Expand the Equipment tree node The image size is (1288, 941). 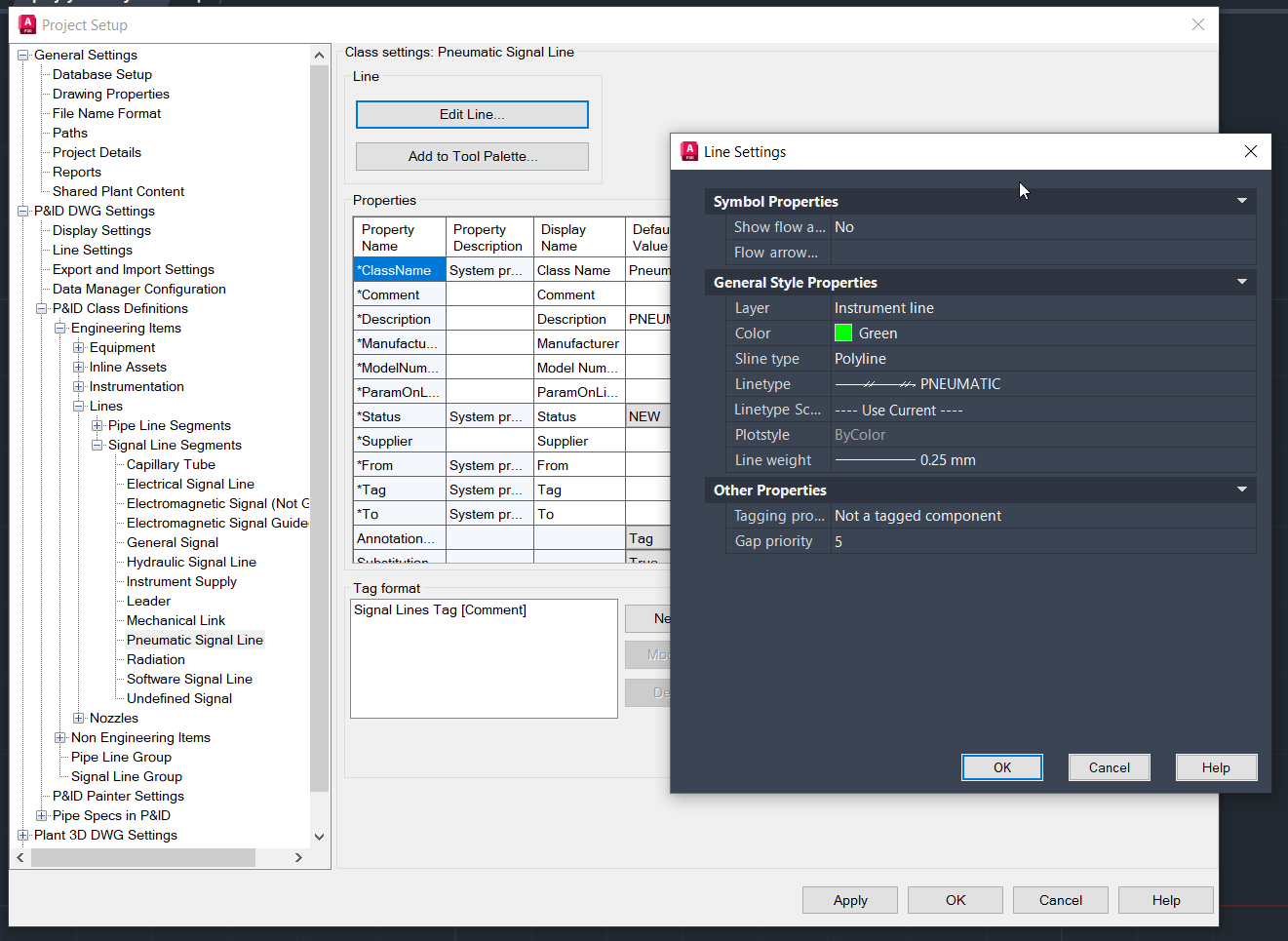point(78,347)
